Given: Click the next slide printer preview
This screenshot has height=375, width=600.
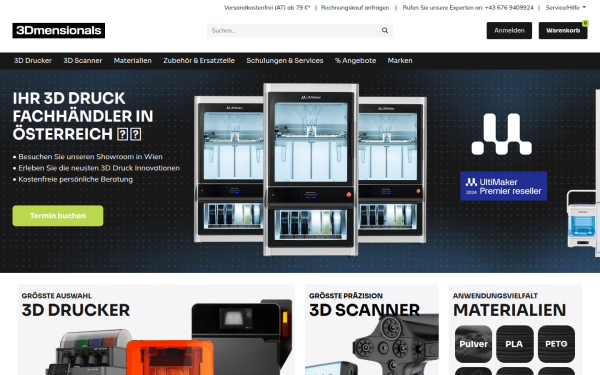Looking at the screenshot, I should click(x=583, y=172).
